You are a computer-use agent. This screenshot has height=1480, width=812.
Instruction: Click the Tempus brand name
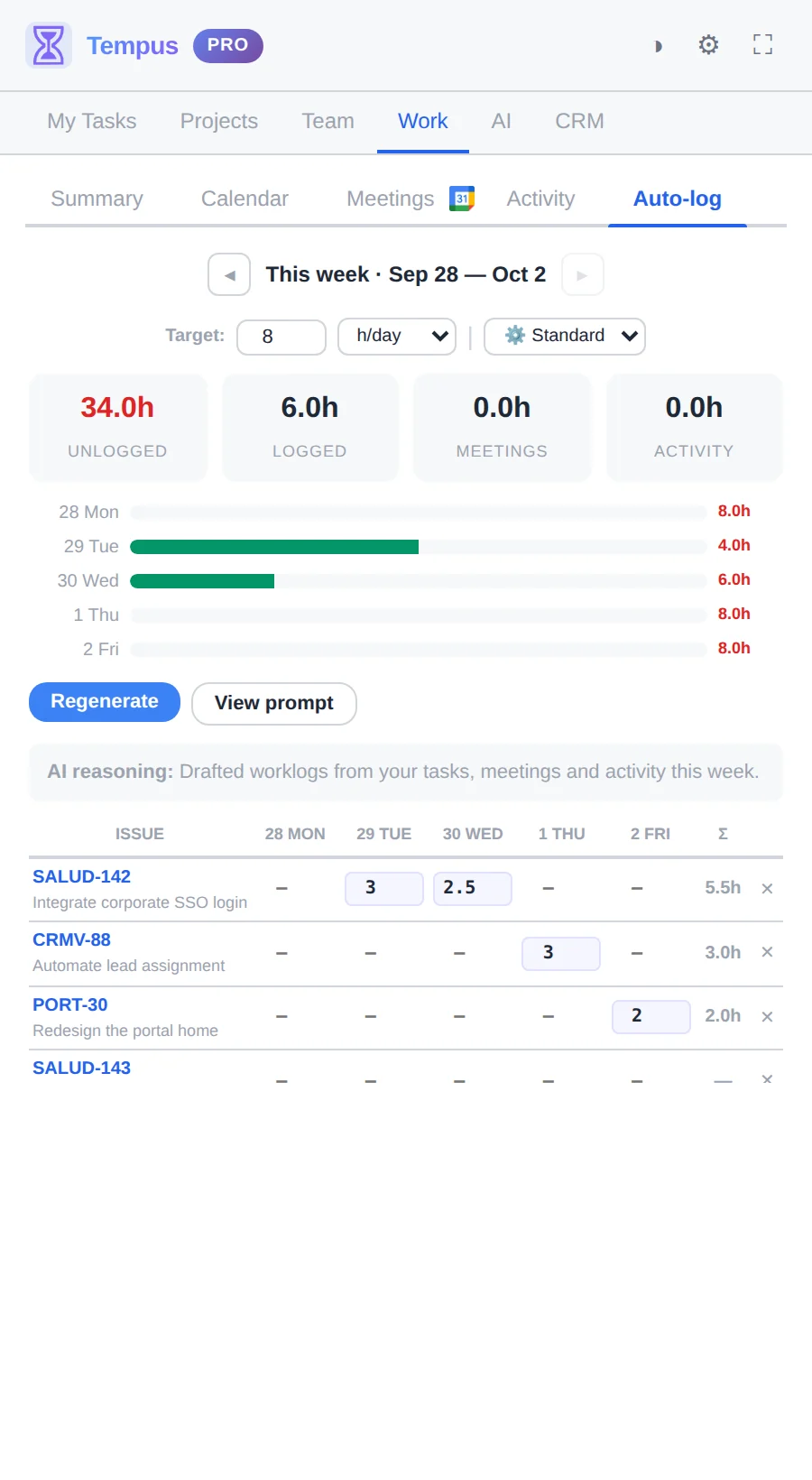click(x=133, y=46)
